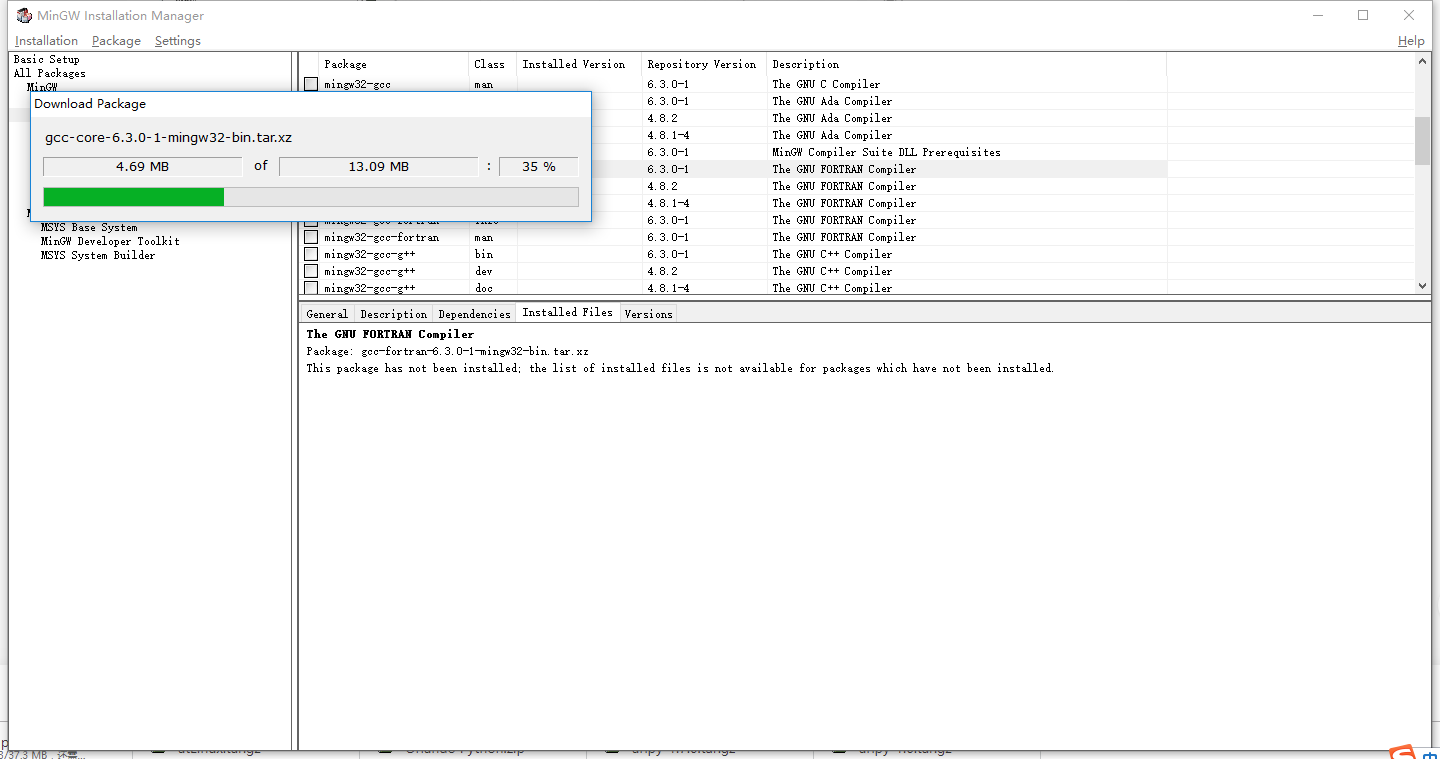The image size is (1440, 759).
Task: Sort by Installed Version column header
Action: click(x=579, y=64)
